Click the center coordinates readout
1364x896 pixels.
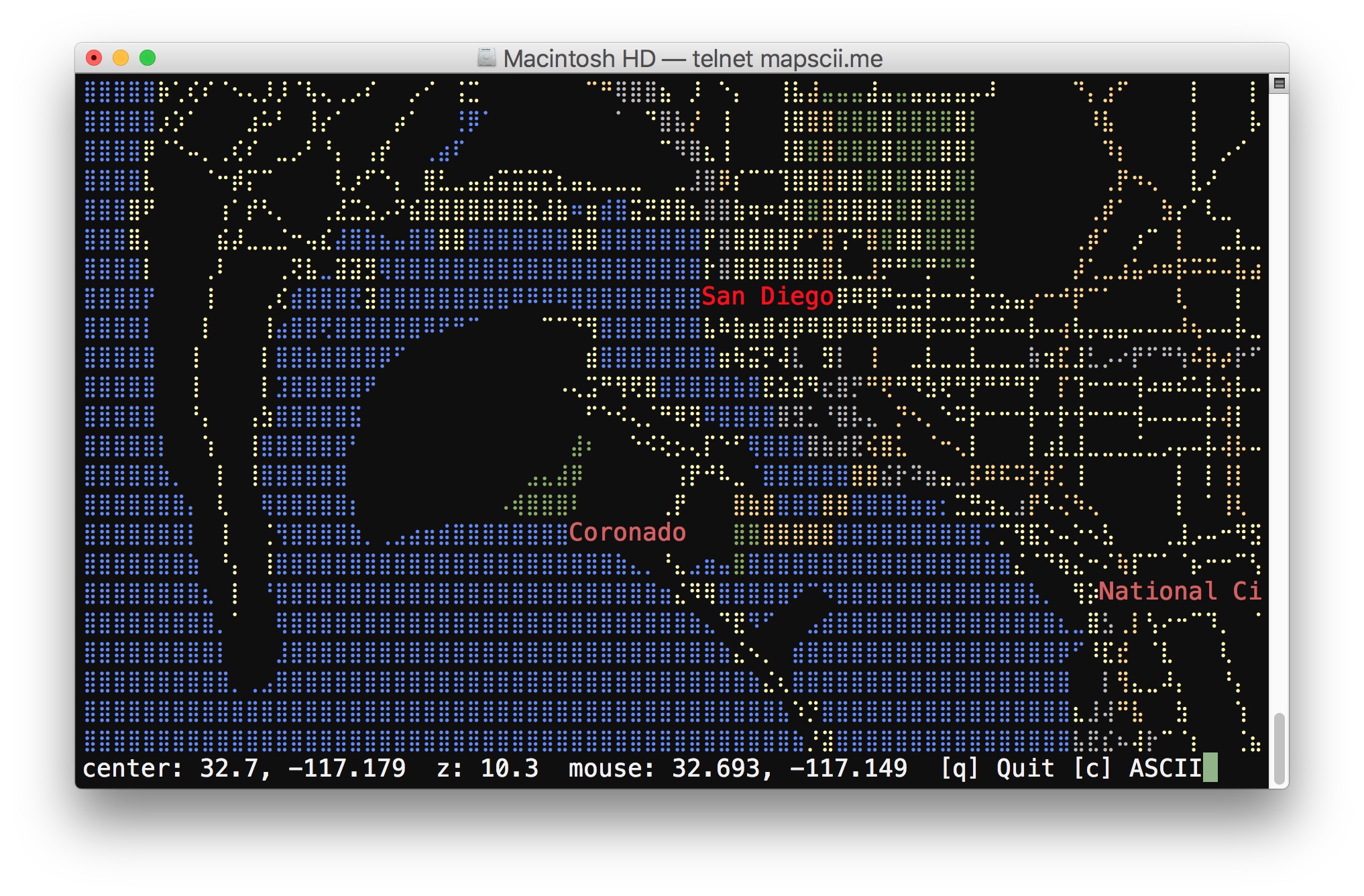(243, 769)
